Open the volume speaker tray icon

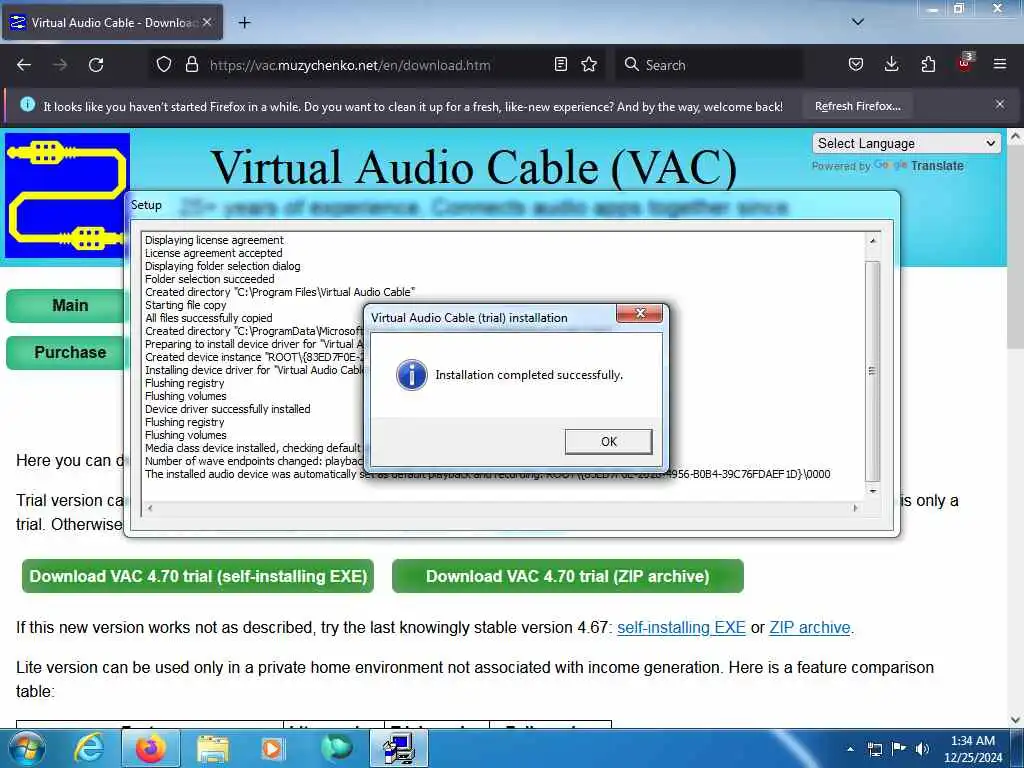(922, 749)
